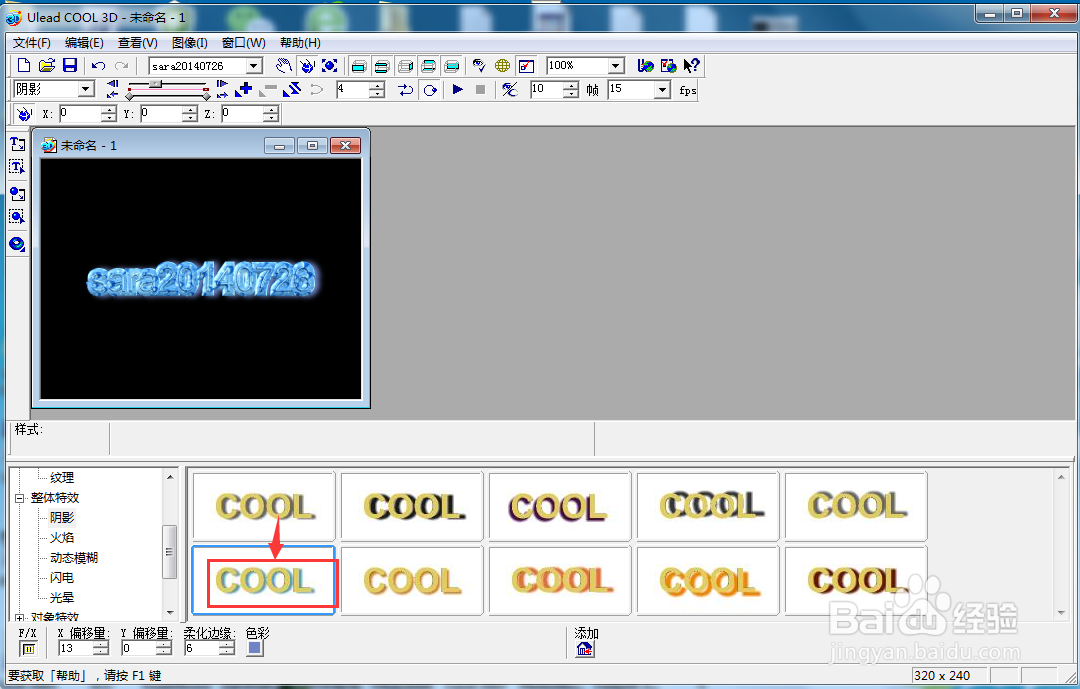The width and height of the screenshot is (1080, 689).
Task: Click the effects tree vertical scrollbar thumb
Action: [x=169, y=551]
